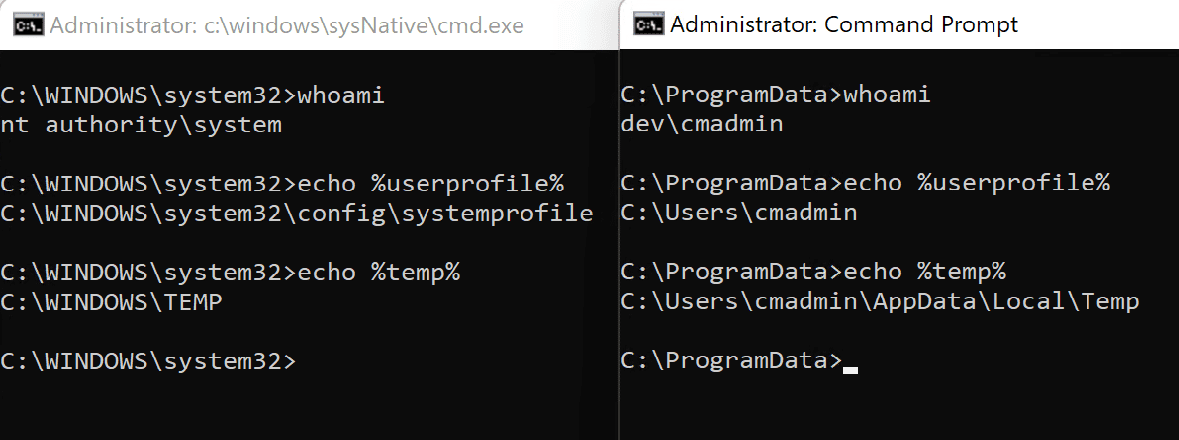Click 'echo %temp%' command in right console

click(x=924, y=272)
